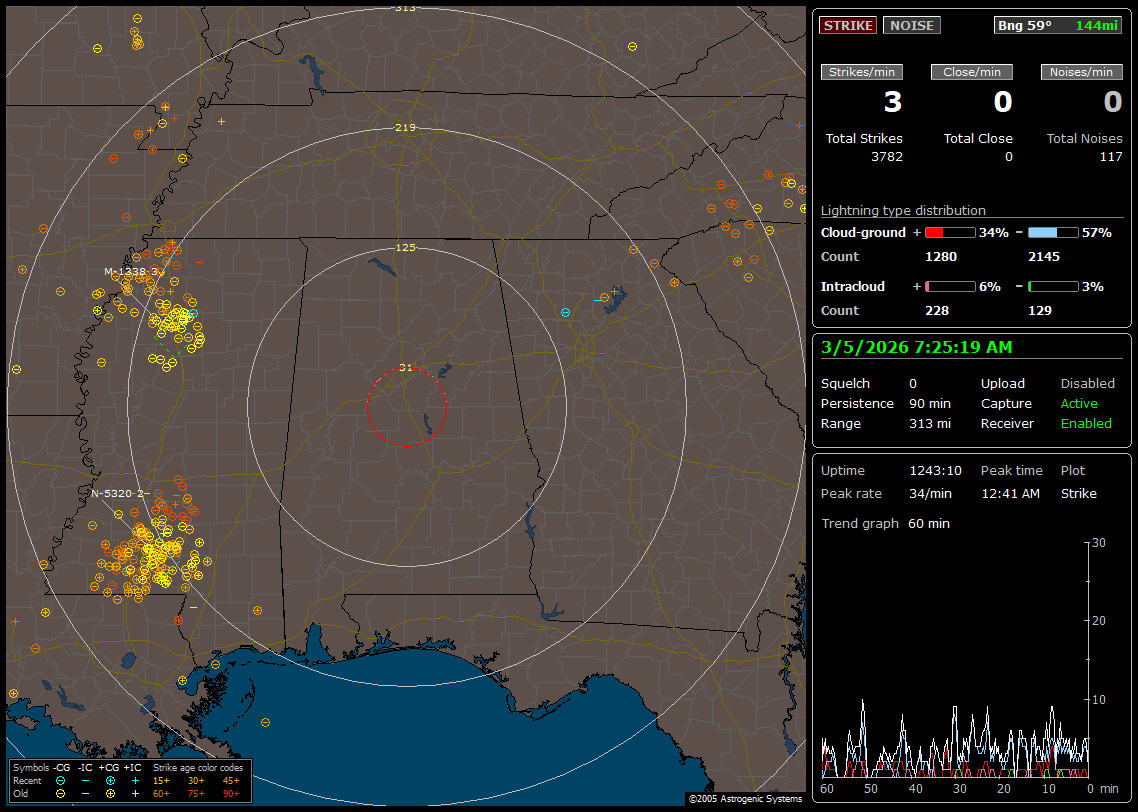The width and height of the screenshot is (1138, 812).
Task: Click the old negative CG legend symbol
Action: [61, 792]
